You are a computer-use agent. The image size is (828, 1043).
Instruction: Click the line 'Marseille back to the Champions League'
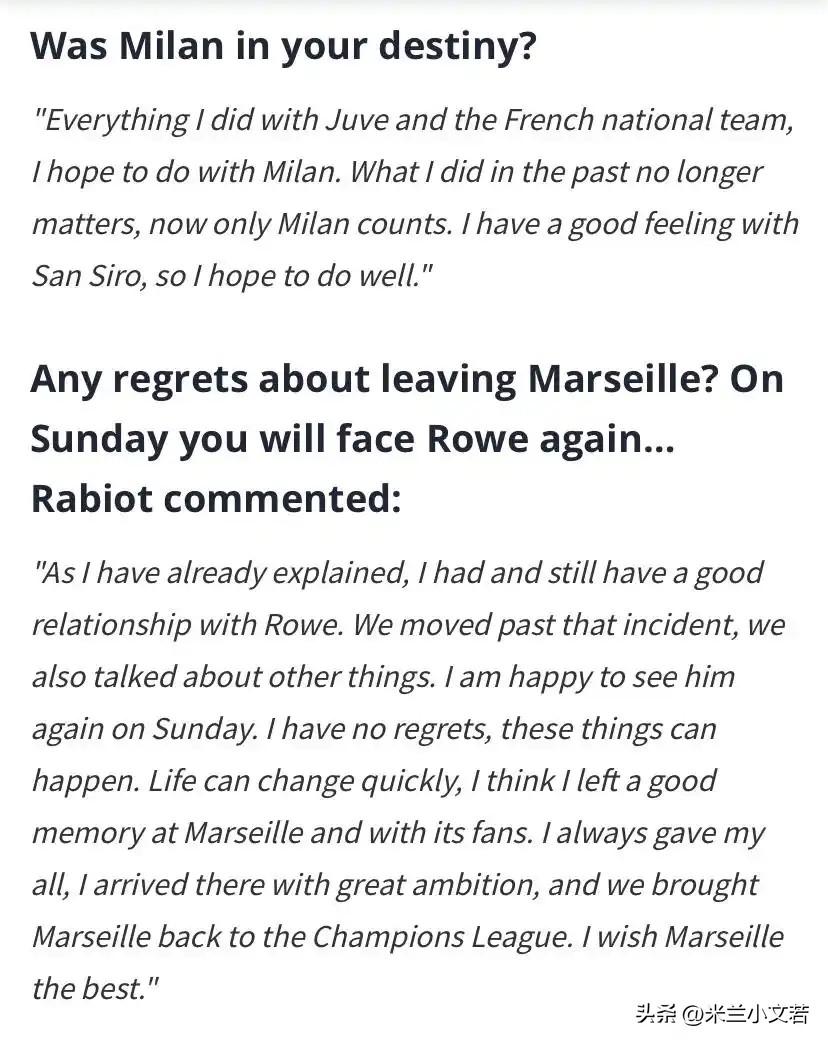pyautogui.click(x=408, y=937)
